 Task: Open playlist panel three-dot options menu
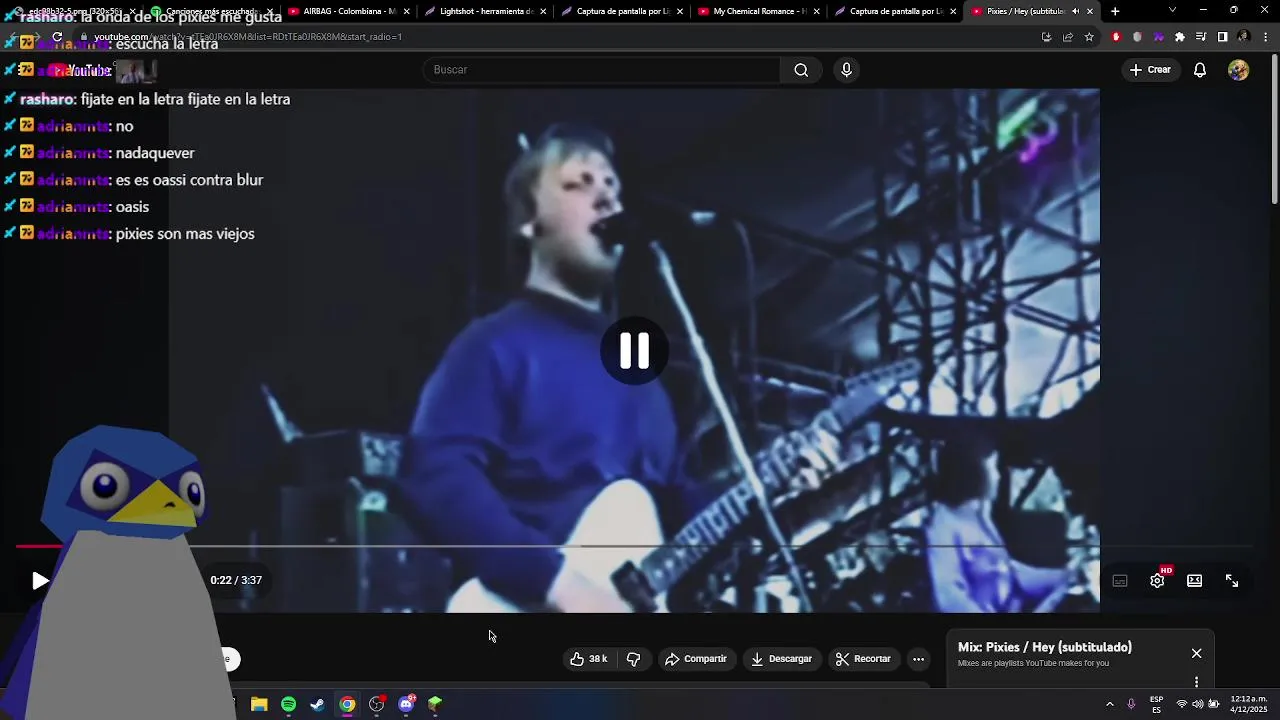1196,682
